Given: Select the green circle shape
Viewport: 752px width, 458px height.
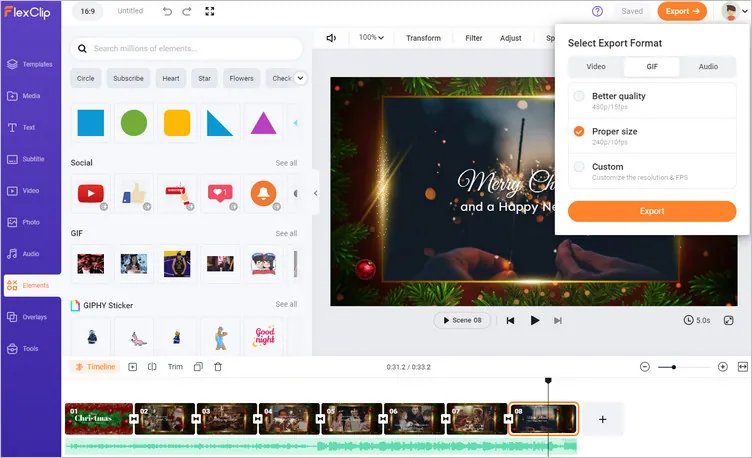Looking at the screenshot, I should (x=134, y=123).
